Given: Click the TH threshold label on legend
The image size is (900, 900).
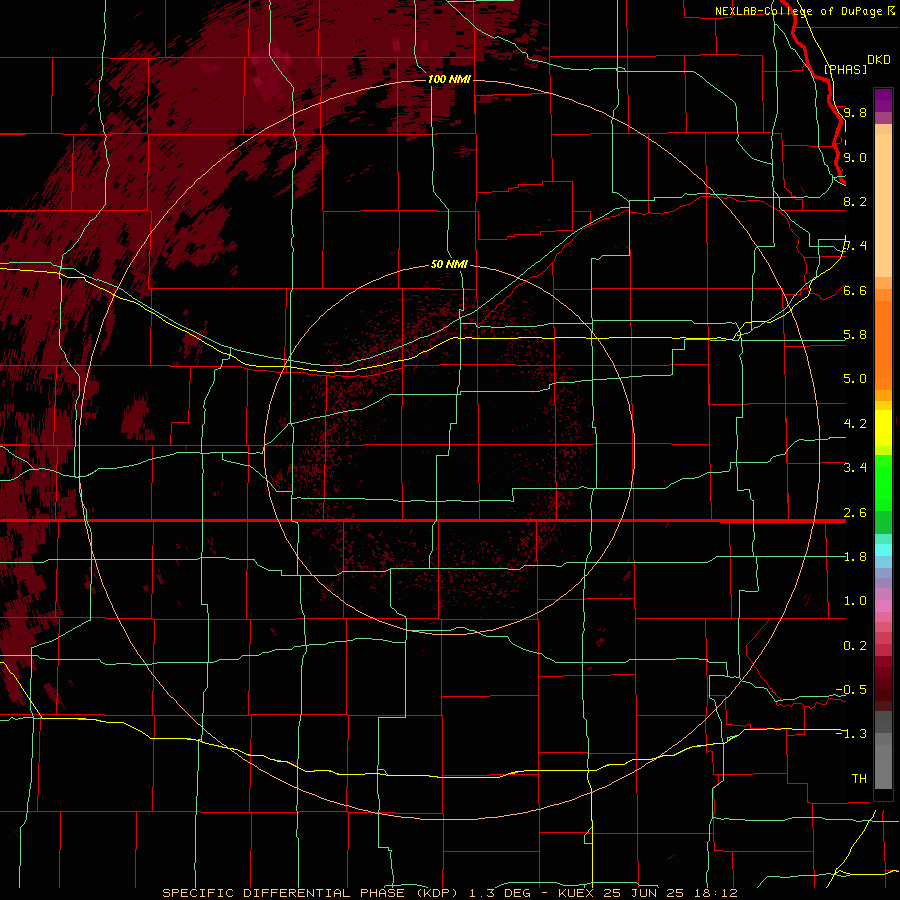Looking at the screenshot, I should (859, 779).
